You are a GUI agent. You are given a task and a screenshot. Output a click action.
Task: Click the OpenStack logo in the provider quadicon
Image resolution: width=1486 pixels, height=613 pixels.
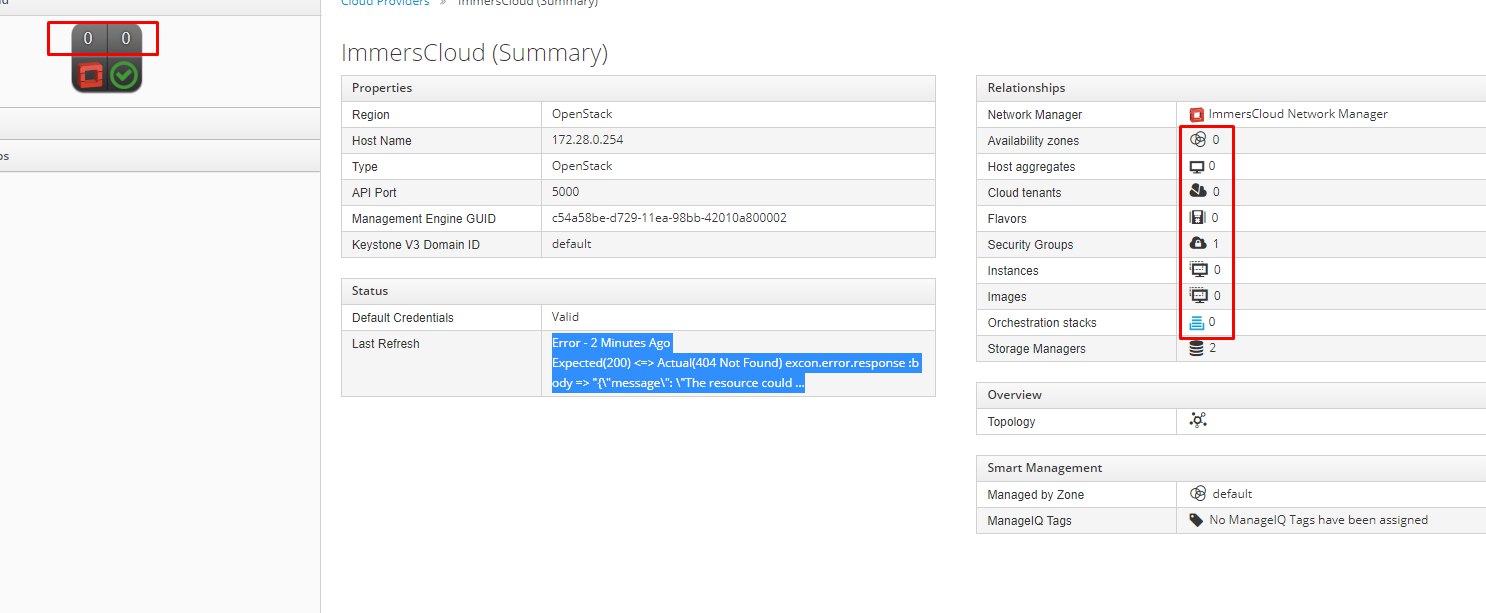click(x=89, y=75)
